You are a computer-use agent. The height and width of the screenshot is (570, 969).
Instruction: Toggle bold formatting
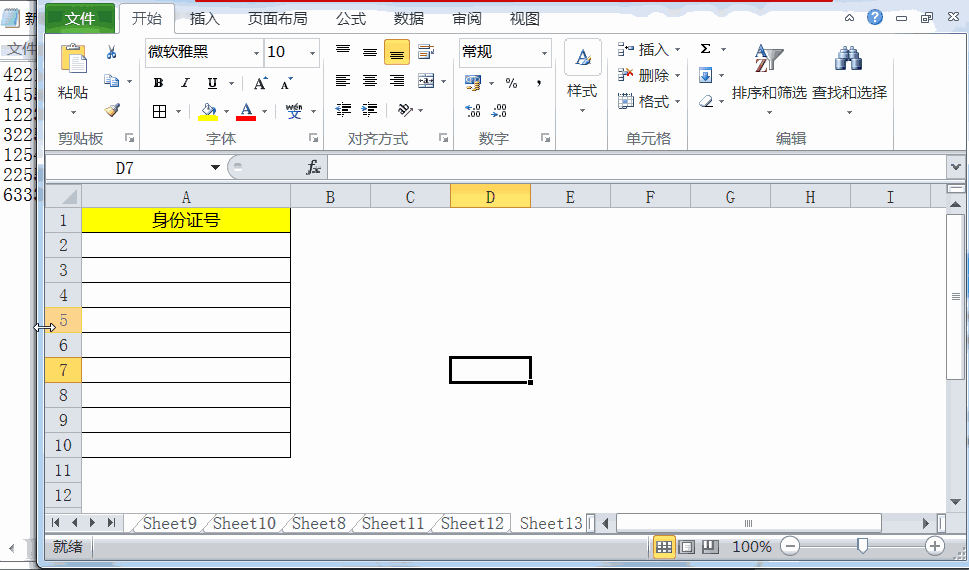158,83
